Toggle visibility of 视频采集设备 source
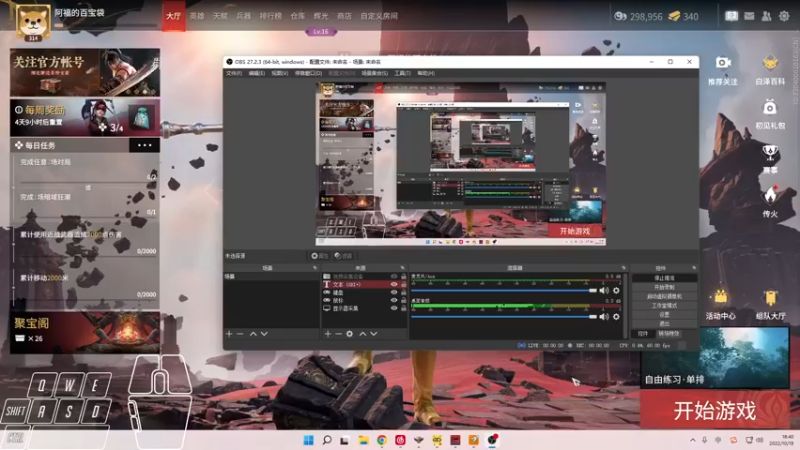The image size is (800, 450). tap(394, 277)
